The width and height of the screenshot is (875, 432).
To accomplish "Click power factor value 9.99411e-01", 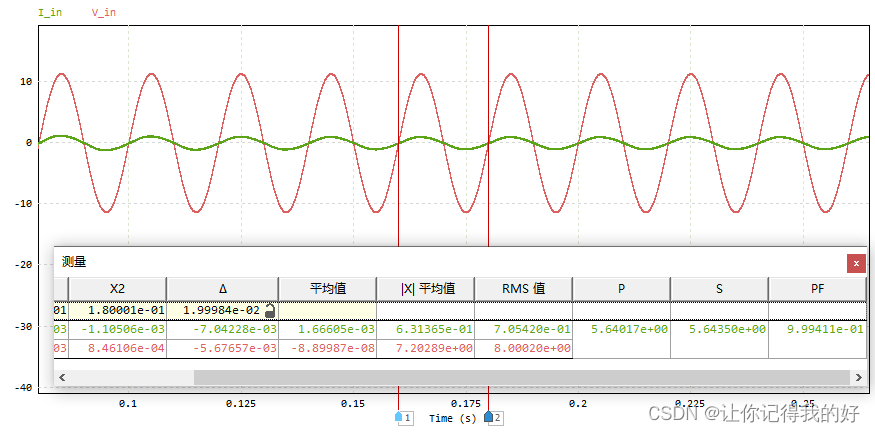I will click(825, 329).
